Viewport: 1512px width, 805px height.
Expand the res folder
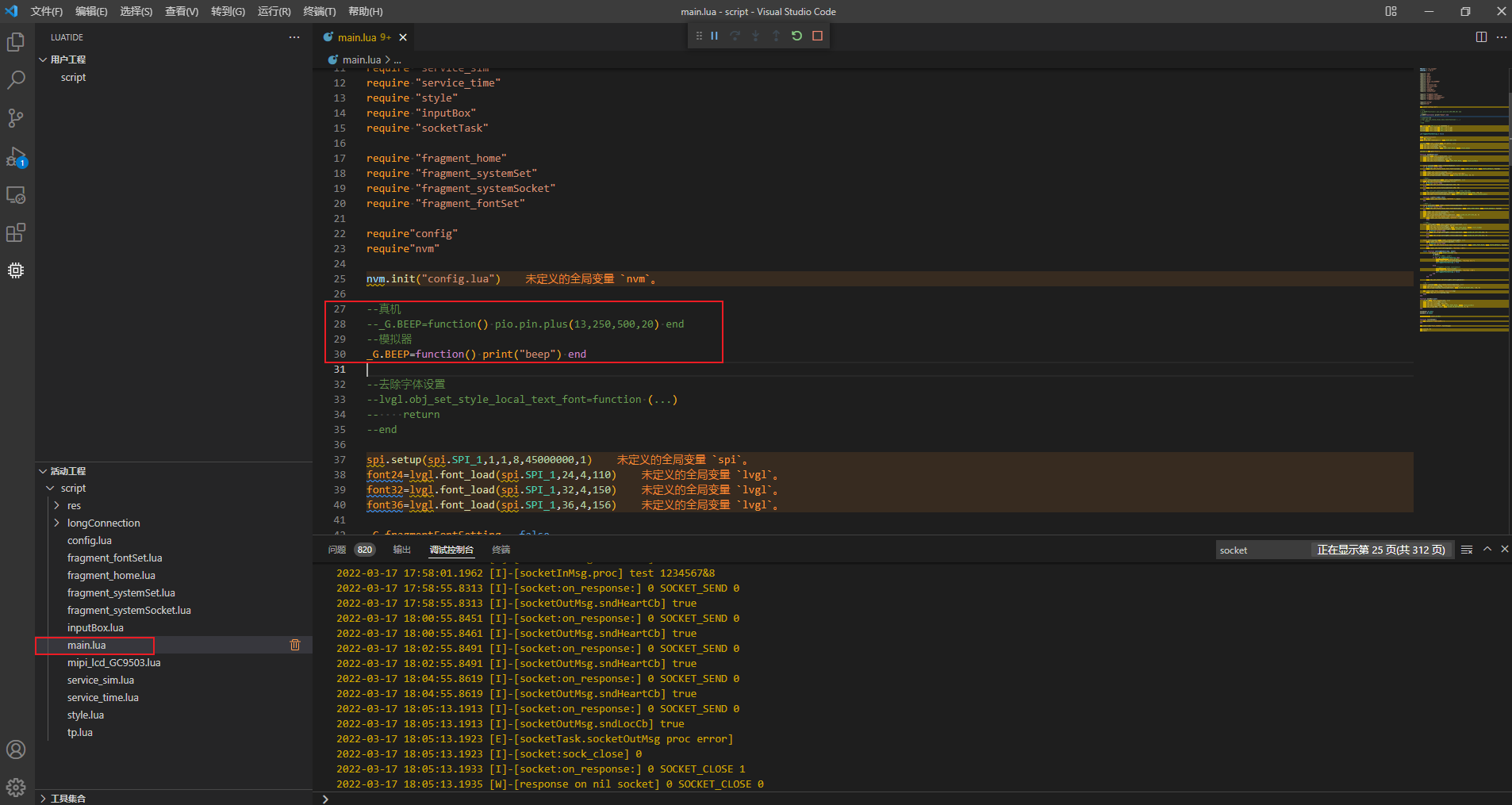point(56,506)
